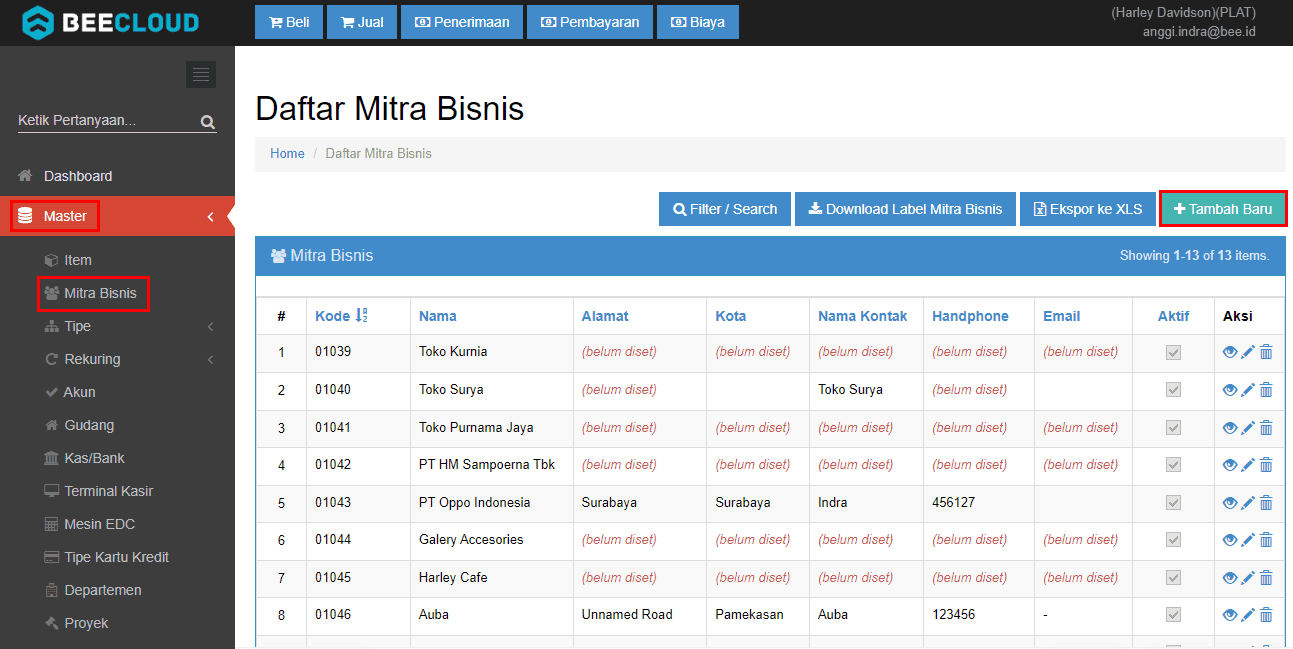Click the hamburger menu icon in sidebar
Image resolution: width=1293 pixels, height=649 pixels.
201,75
